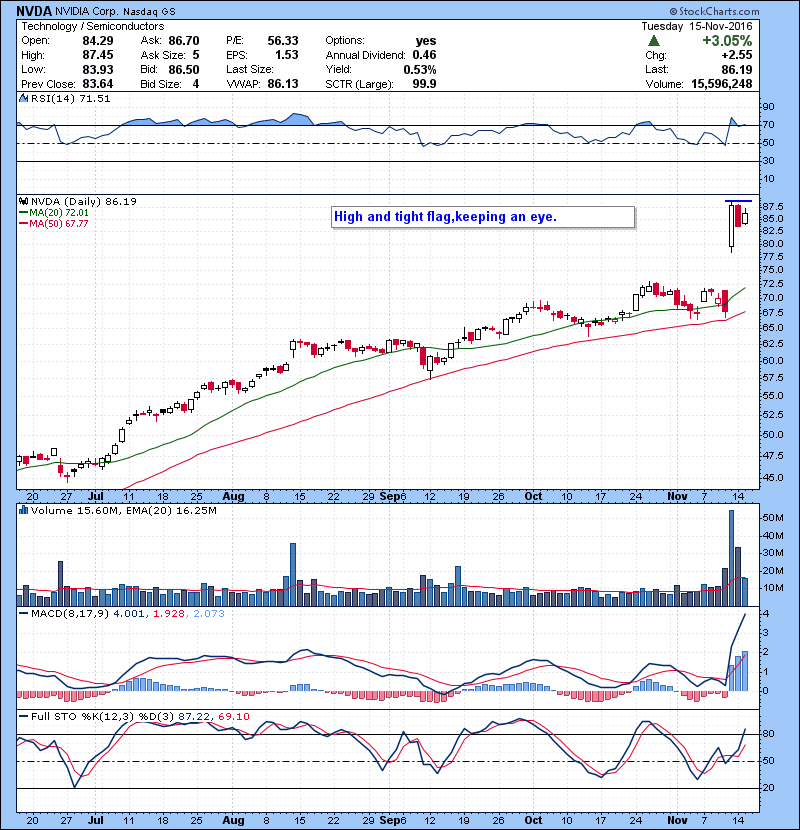Click the Chg value +2.55
800x830 pixels.
pos(736,55)
